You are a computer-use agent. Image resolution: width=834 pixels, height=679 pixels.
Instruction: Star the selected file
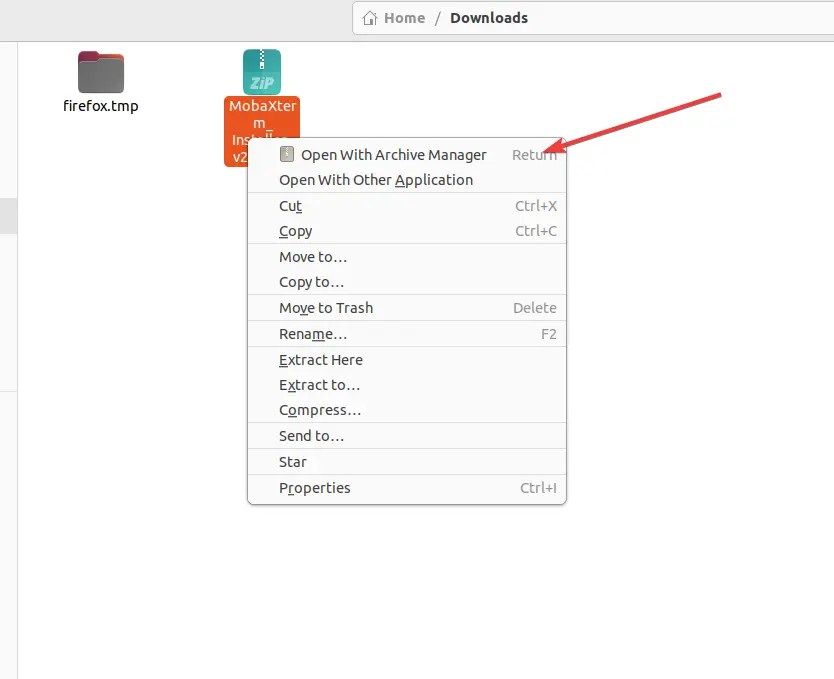[407, 462]
